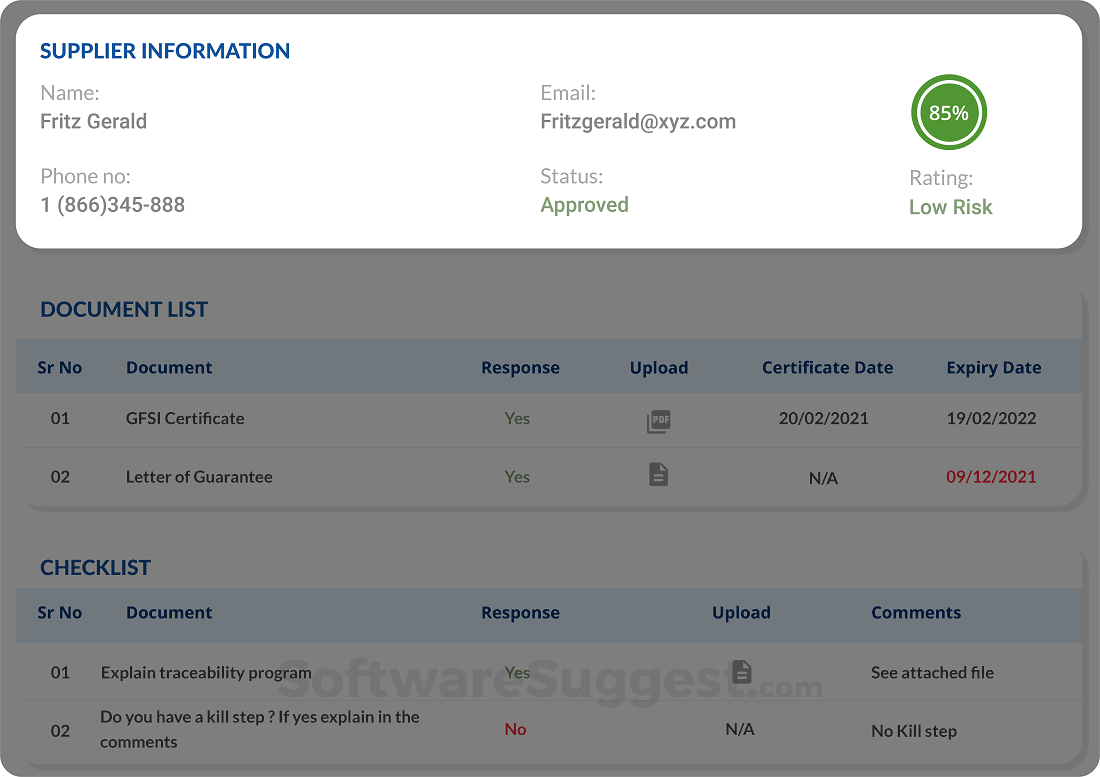View attached file for traceability program
Viewport: 1100px width, 777px height.
point(741,671)
